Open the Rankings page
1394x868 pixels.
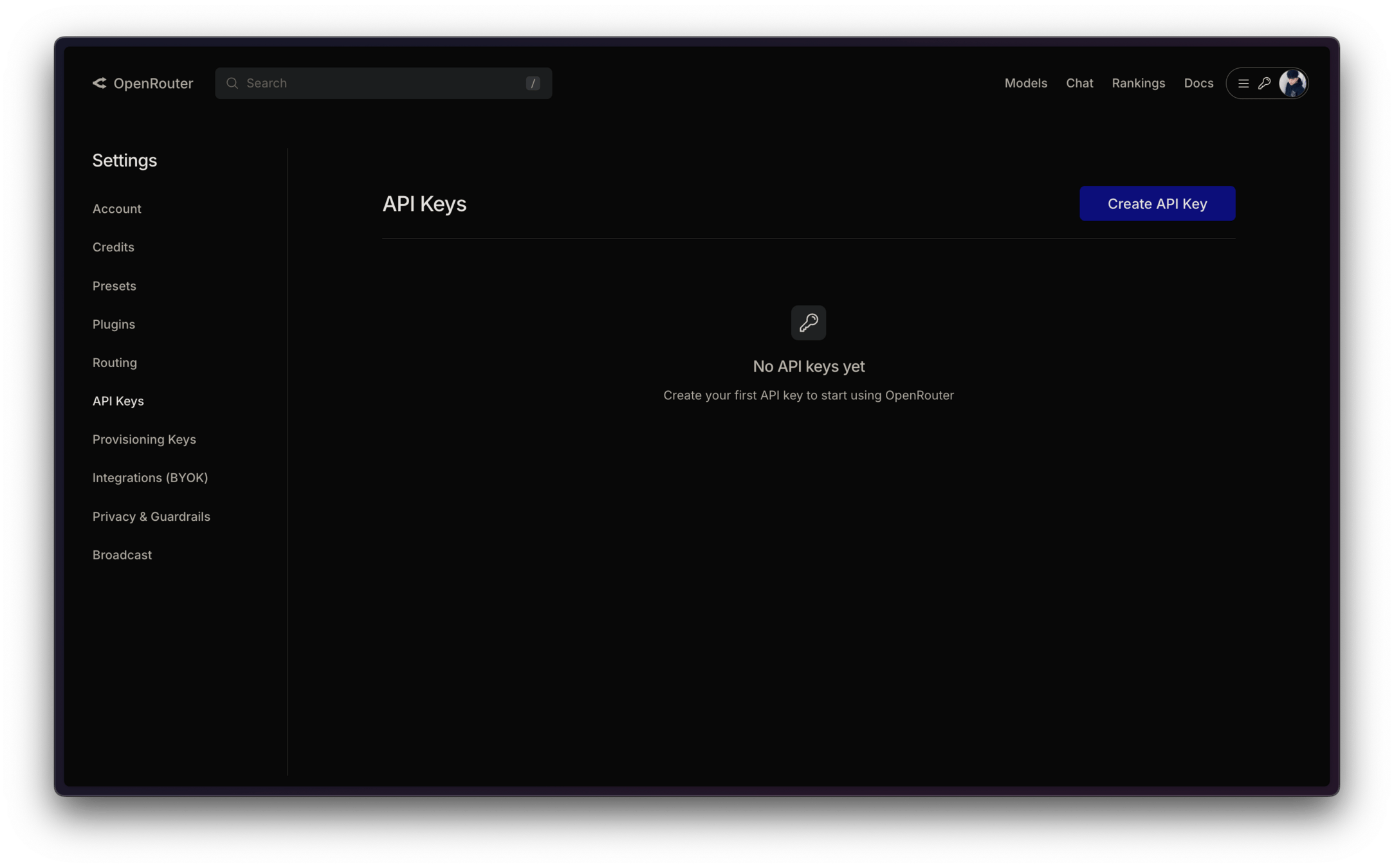click(1138, 83)
